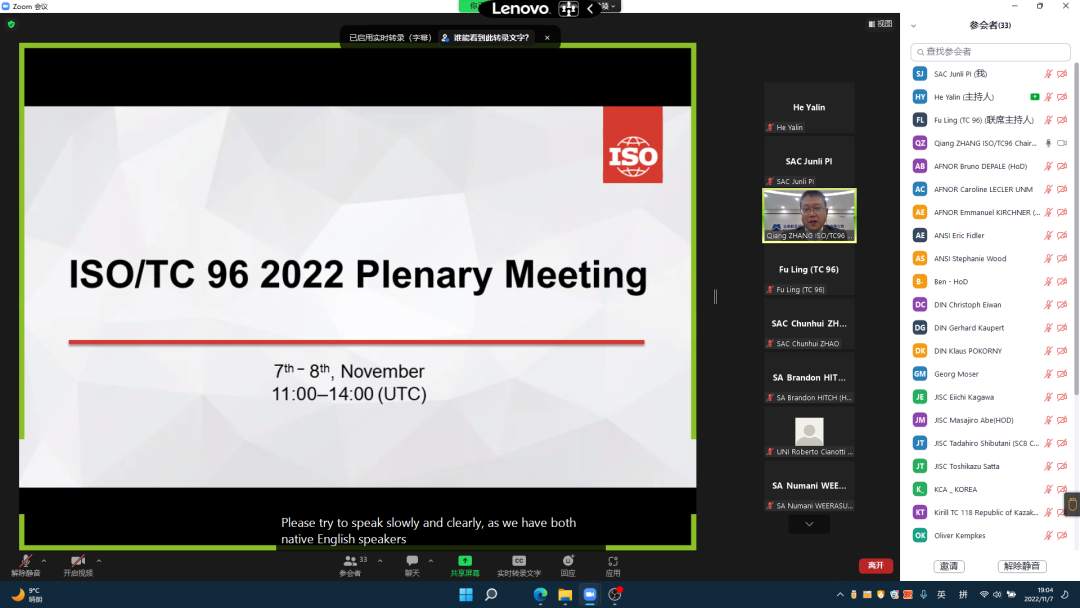Click the microphone icon beside Qiang ZHANG
This screenshot has width=1080, height=608.
coord(1048,143)
